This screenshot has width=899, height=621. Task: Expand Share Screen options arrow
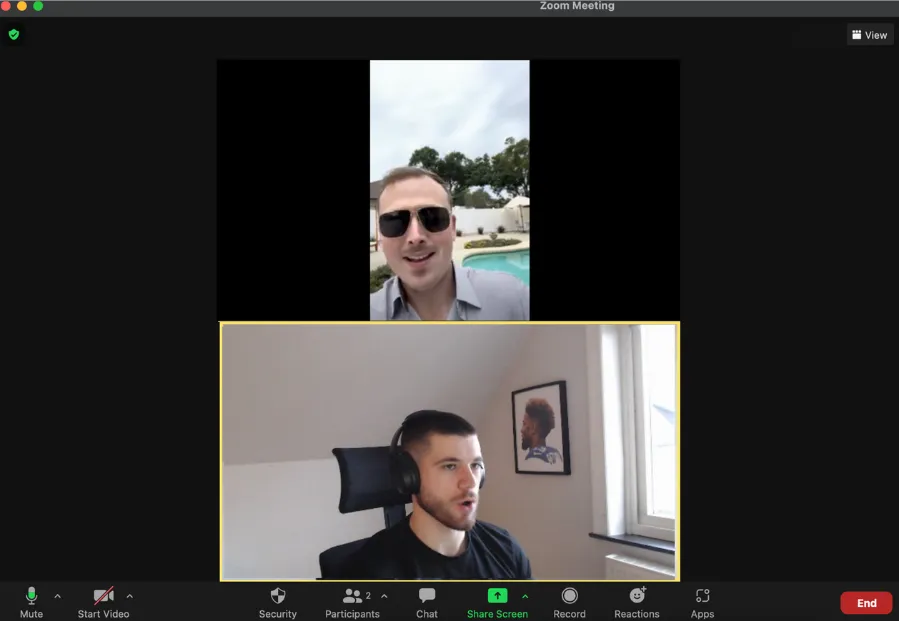[525, 596]
